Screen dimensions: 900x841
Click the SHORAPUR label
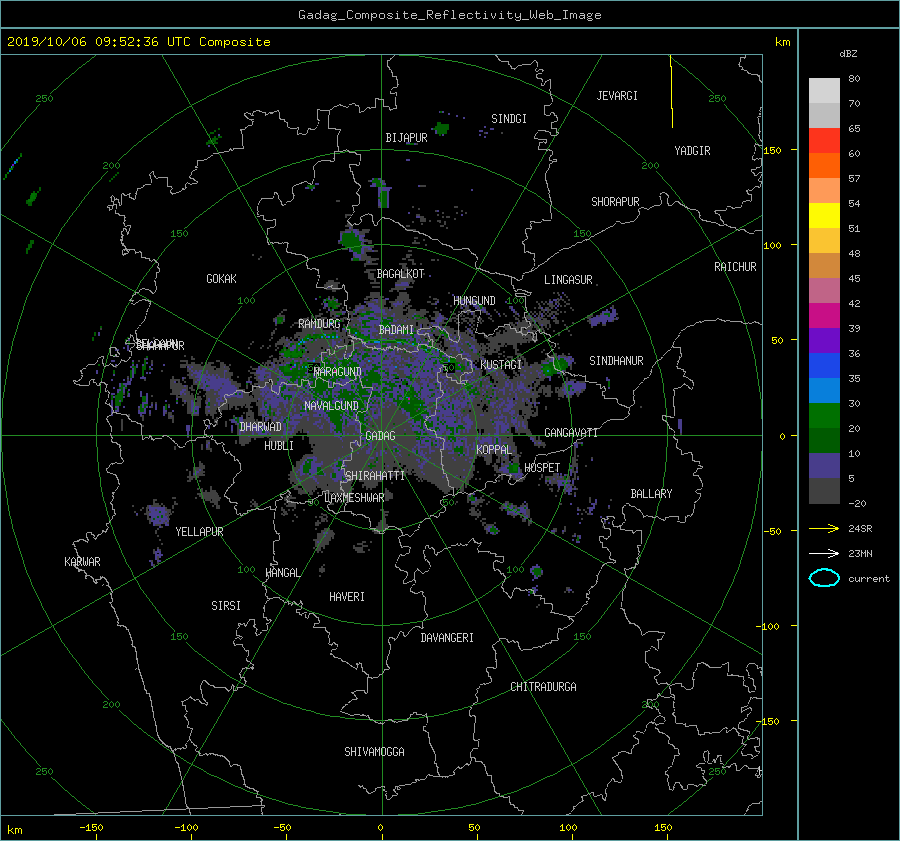[615, 202]
